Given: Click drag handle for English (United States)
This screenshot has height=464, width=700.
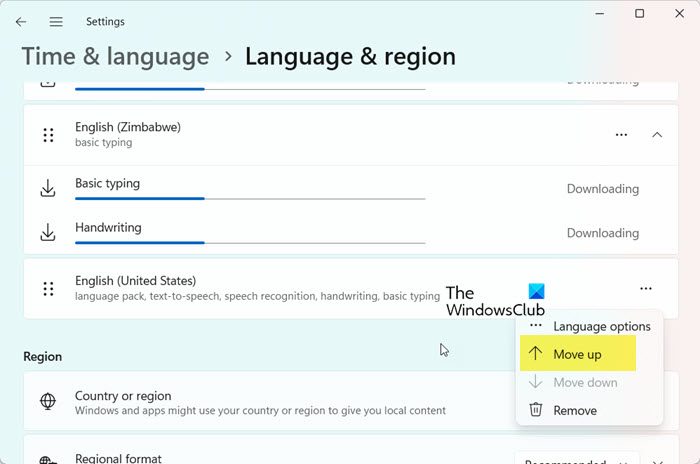Looking at the screenshot, I should tap(48, 289).
